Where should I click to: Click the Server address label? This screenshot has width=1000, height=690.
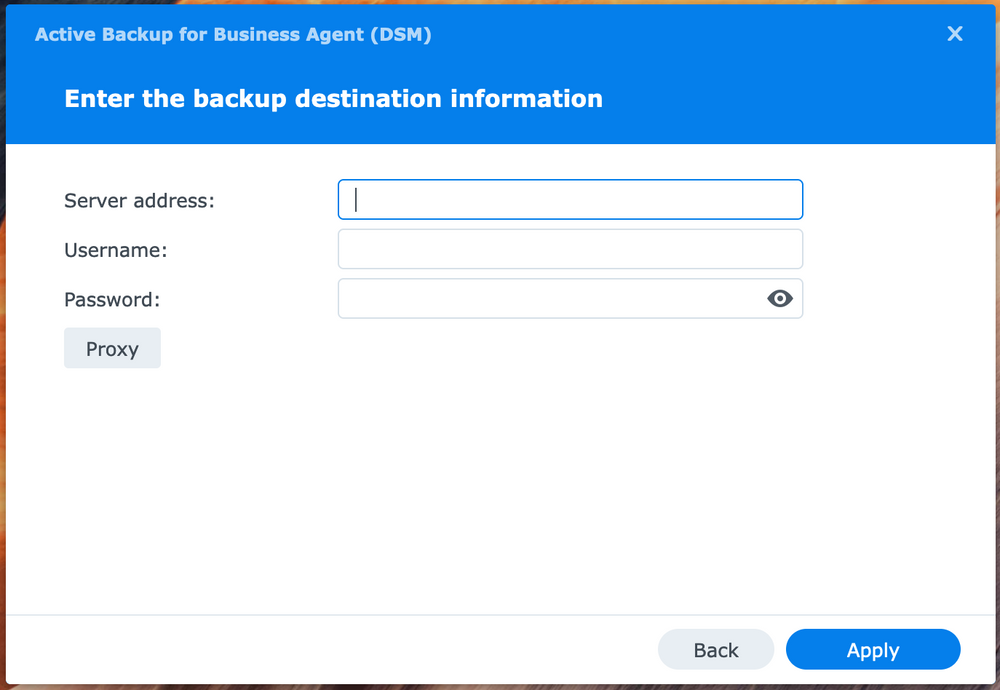pos(138,200)
